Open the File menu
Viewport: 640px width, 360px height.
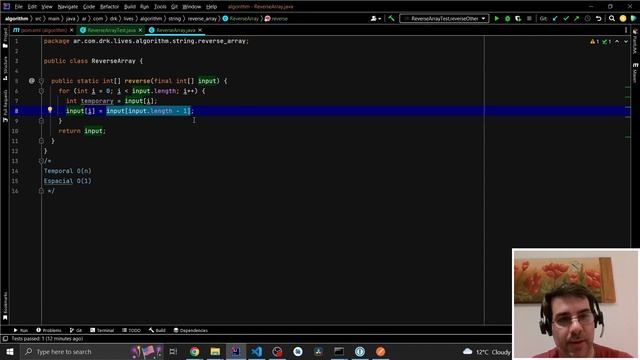[x=18, y=7]
